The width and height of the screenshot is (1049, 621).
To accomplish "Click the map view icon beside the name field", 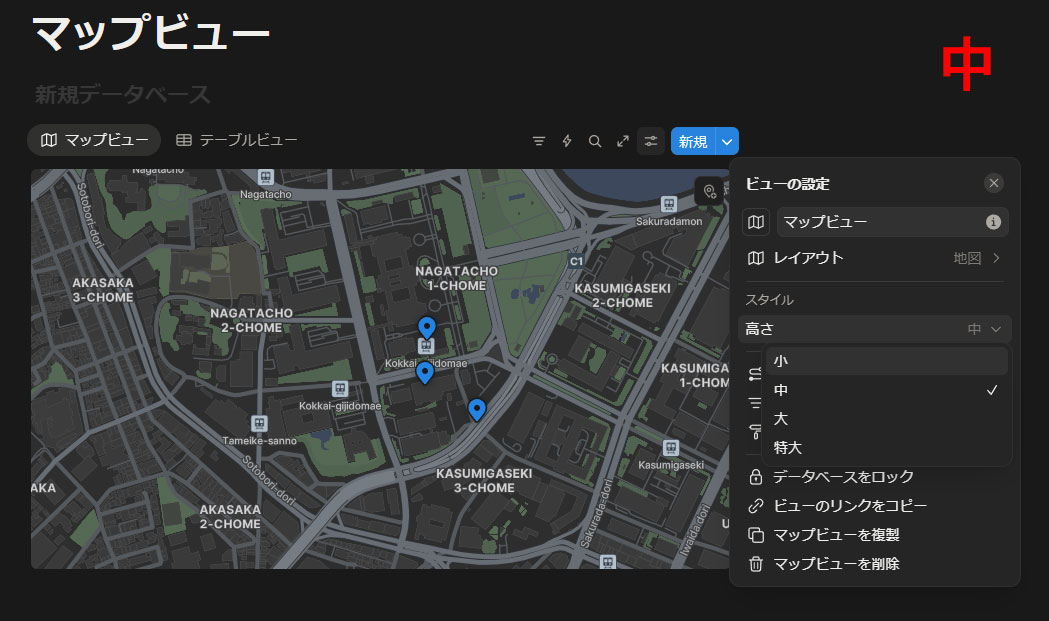I will [x=756, y=222].
